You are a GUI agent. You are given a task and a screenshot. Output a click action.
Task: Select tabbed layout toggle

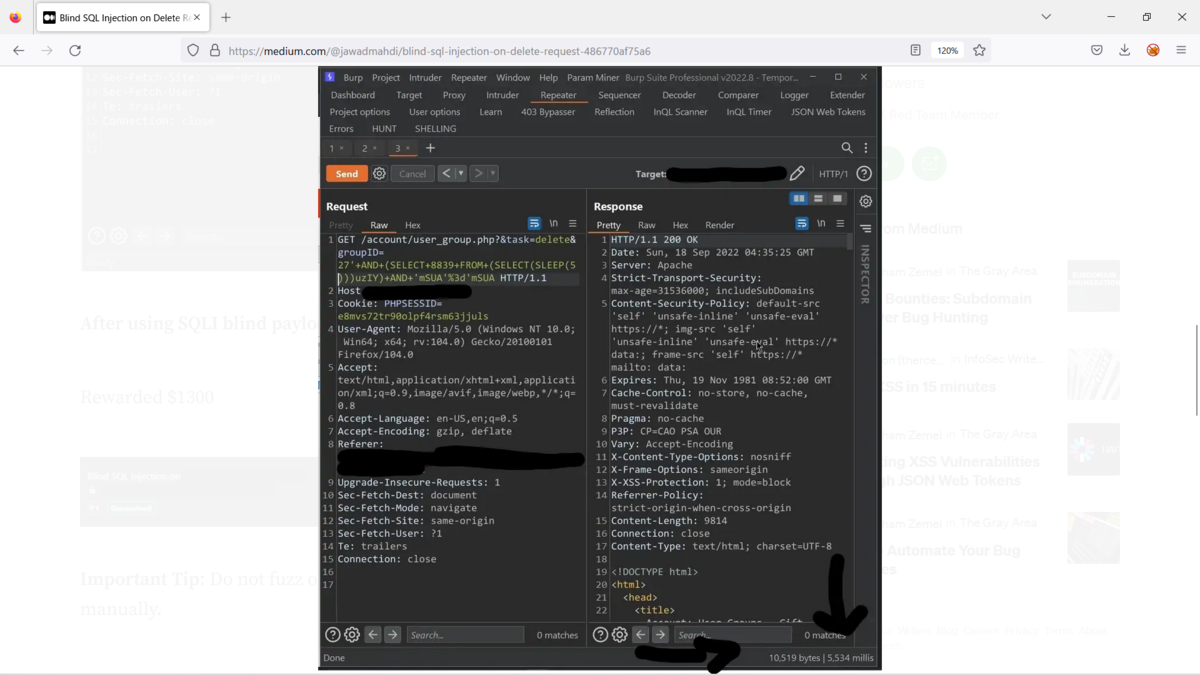point(837,199)
